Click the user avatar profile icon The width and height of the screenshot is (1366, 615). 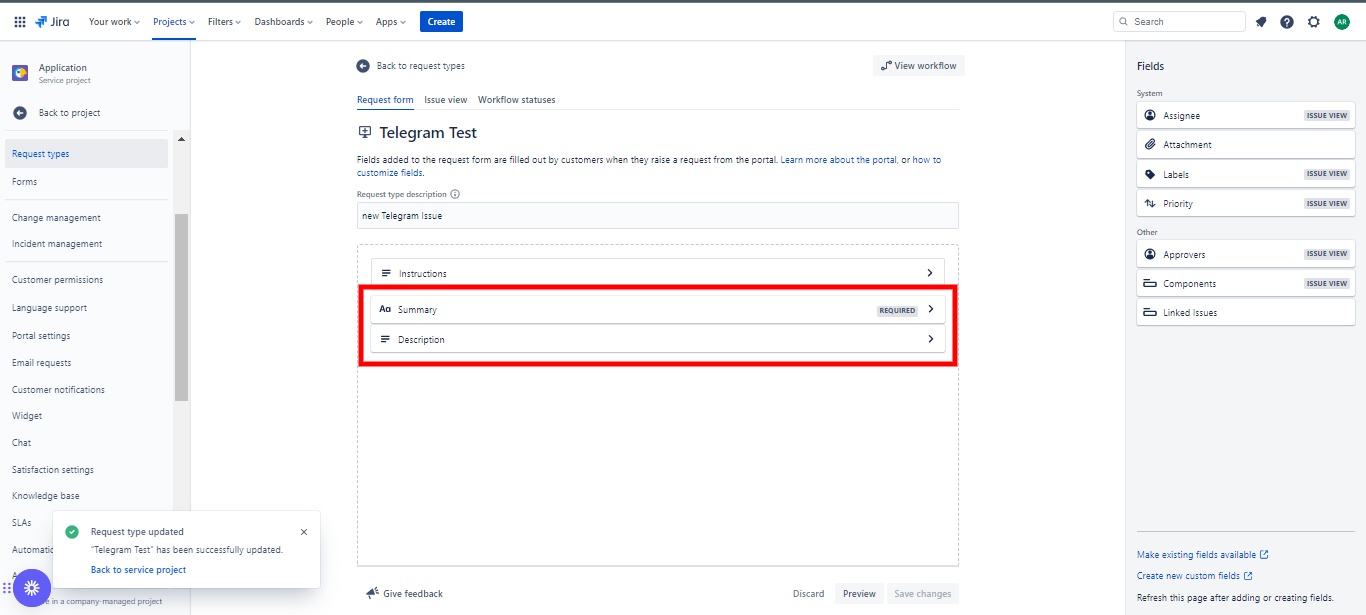coord(1341,22)
